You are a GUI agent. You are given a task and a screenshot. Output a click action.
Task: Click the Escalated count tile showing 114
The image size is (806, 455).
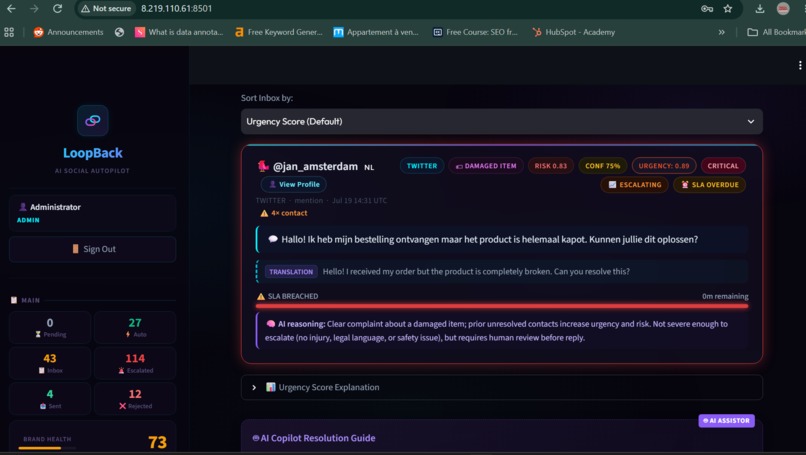tap(135, 363)
